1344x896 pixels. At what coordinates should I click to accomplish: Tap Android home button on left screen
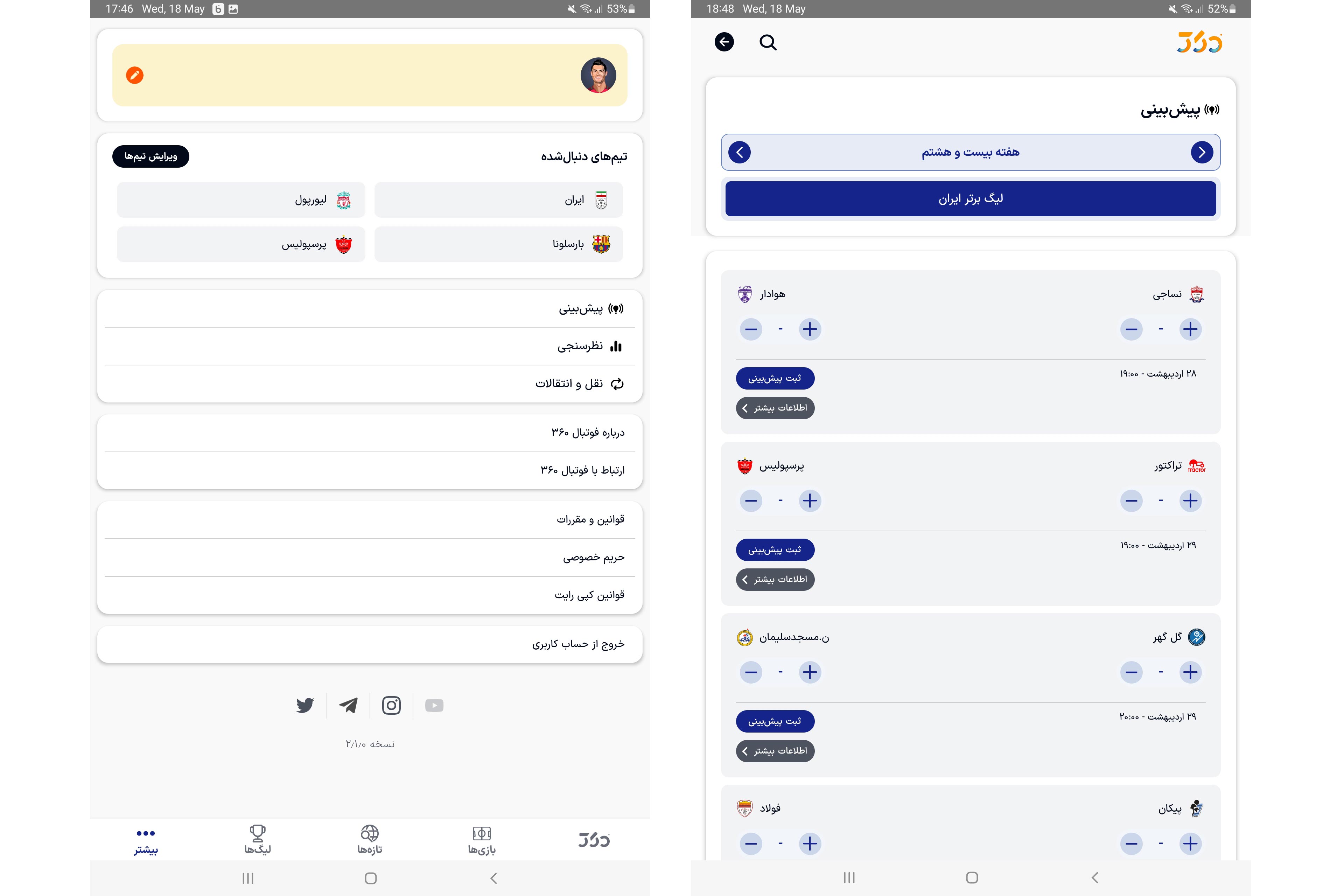(370, 878)
